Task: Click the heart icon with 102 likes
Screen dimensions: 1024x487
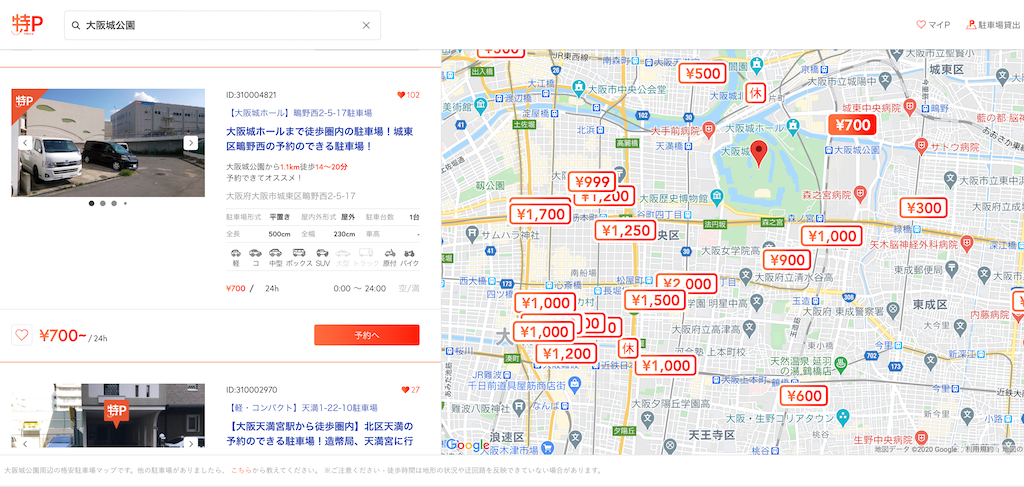Action: click(401, 95)
